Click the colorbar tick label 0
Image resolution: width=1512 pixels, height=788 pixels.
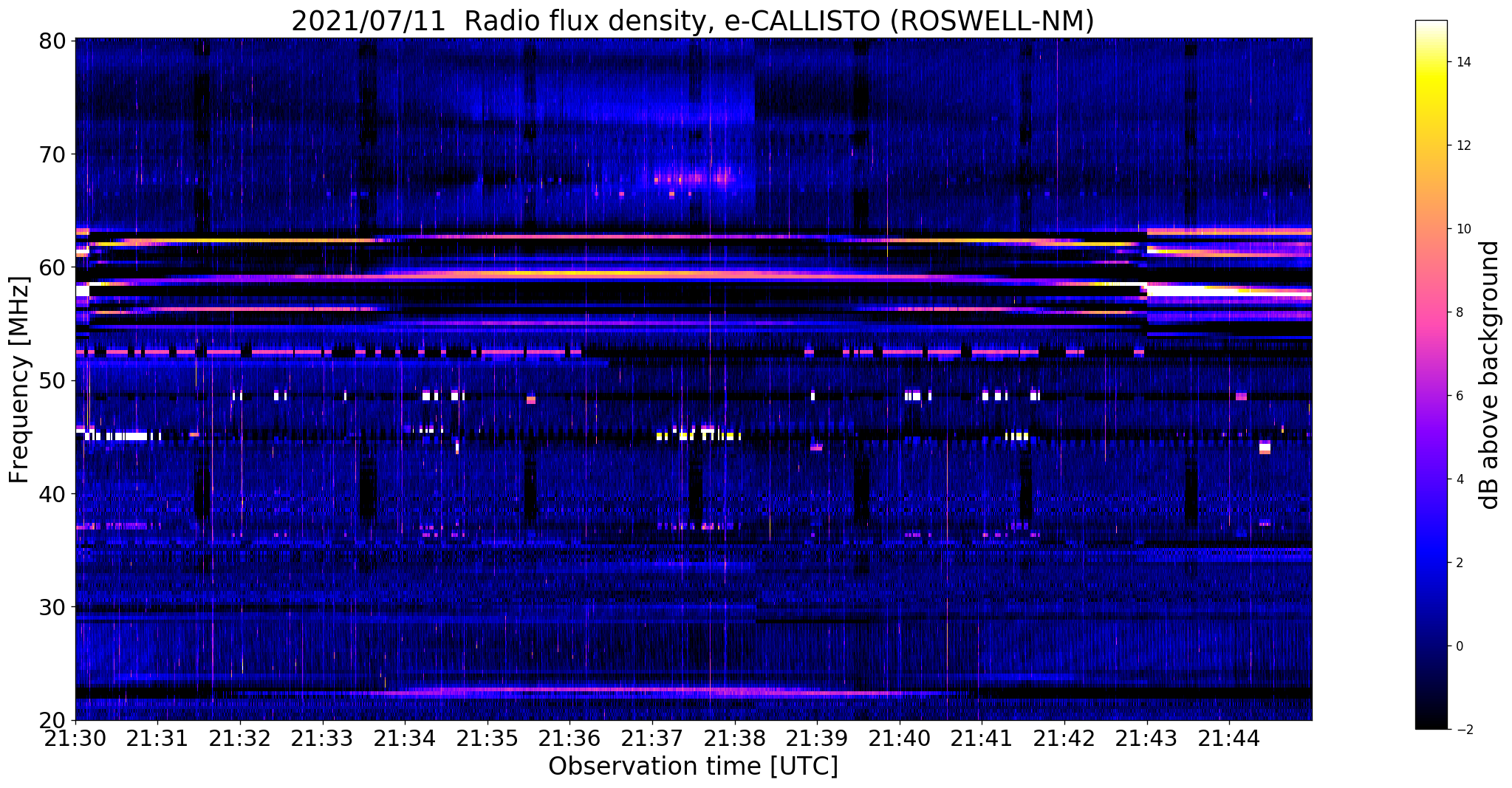(x=1459, y=646)
